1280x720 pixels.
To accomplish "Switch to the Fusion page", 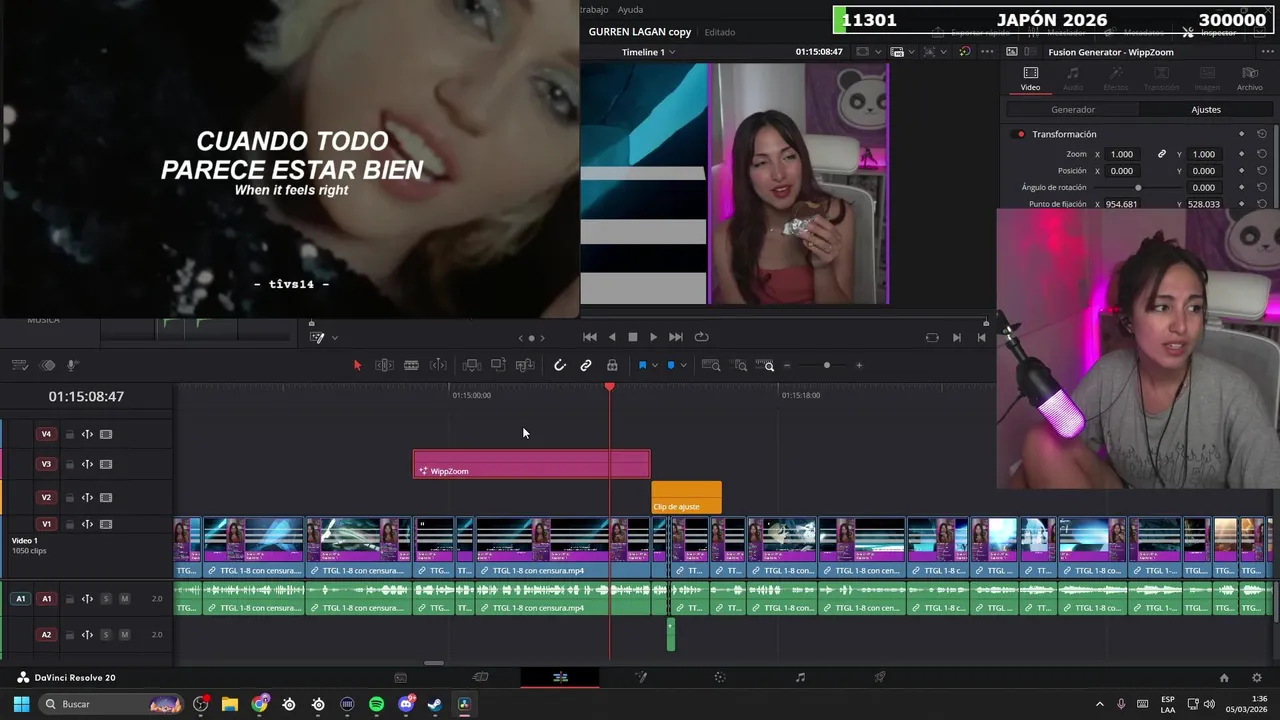I will tap(640, 677).
